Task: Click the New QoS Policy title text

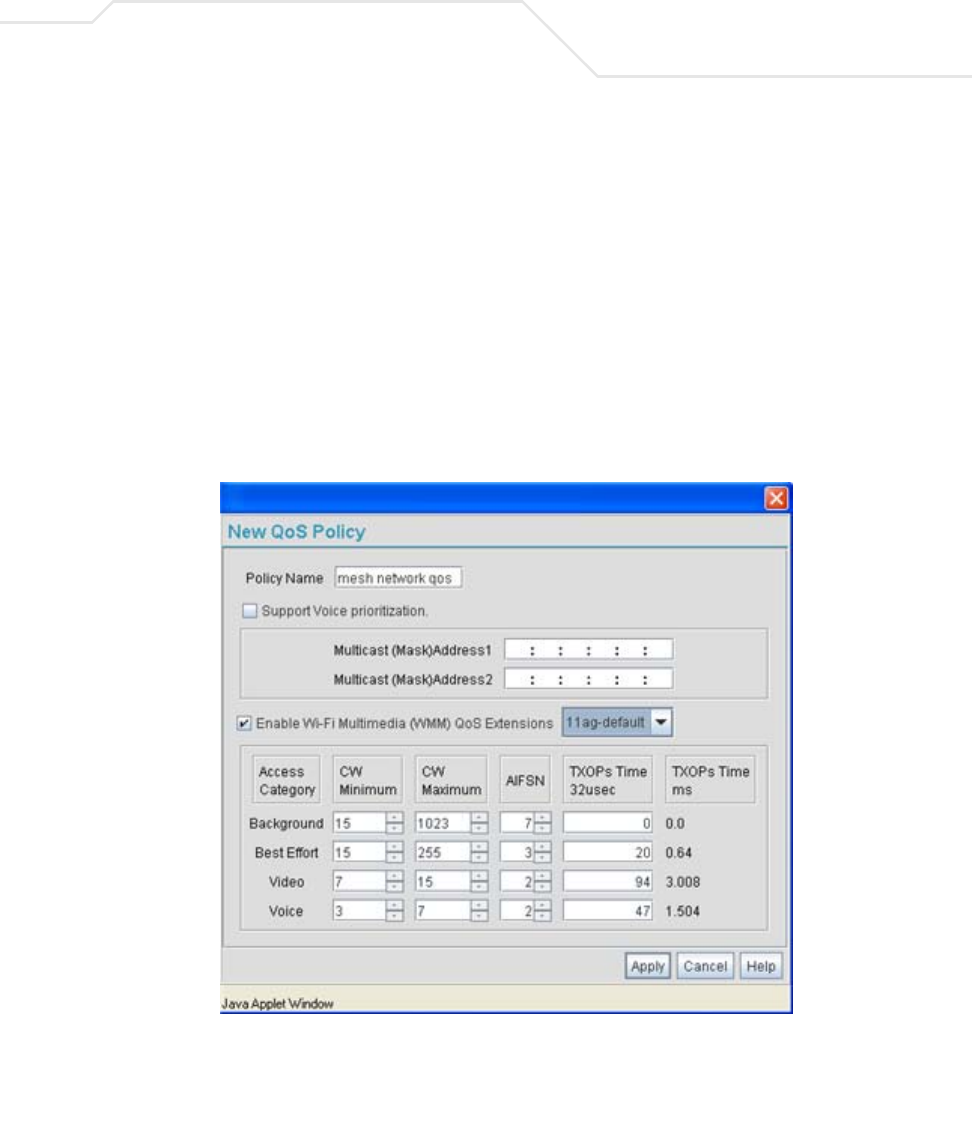Action: (x=296, y=532)
